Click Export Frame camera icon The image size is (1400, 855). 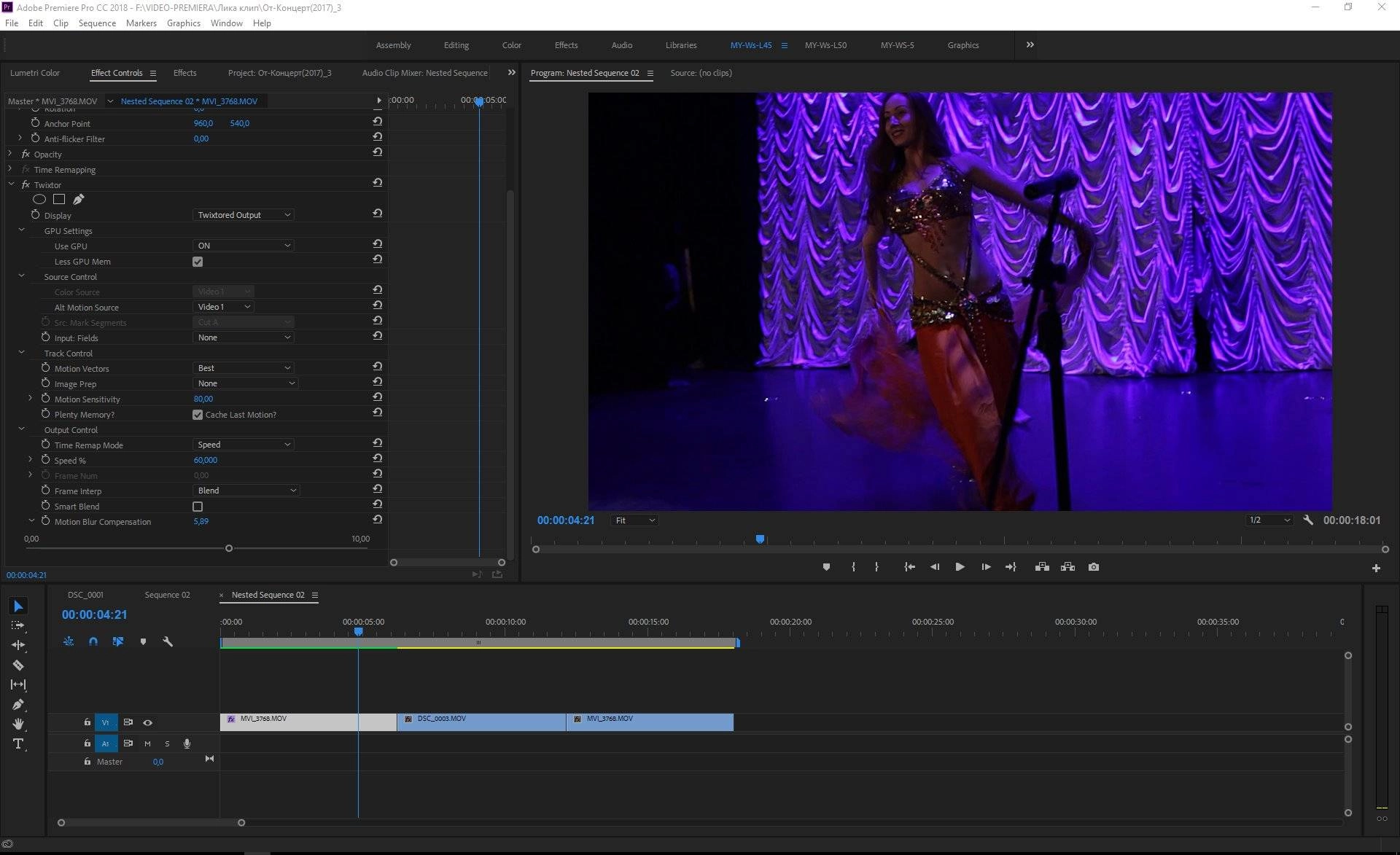(1093, 567)
